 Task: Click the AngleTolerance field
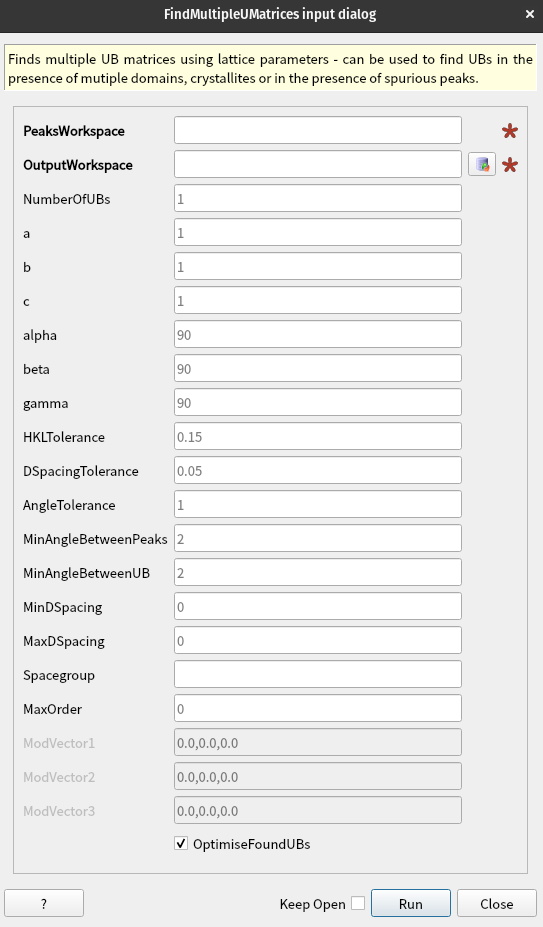[x=318, y=504]
